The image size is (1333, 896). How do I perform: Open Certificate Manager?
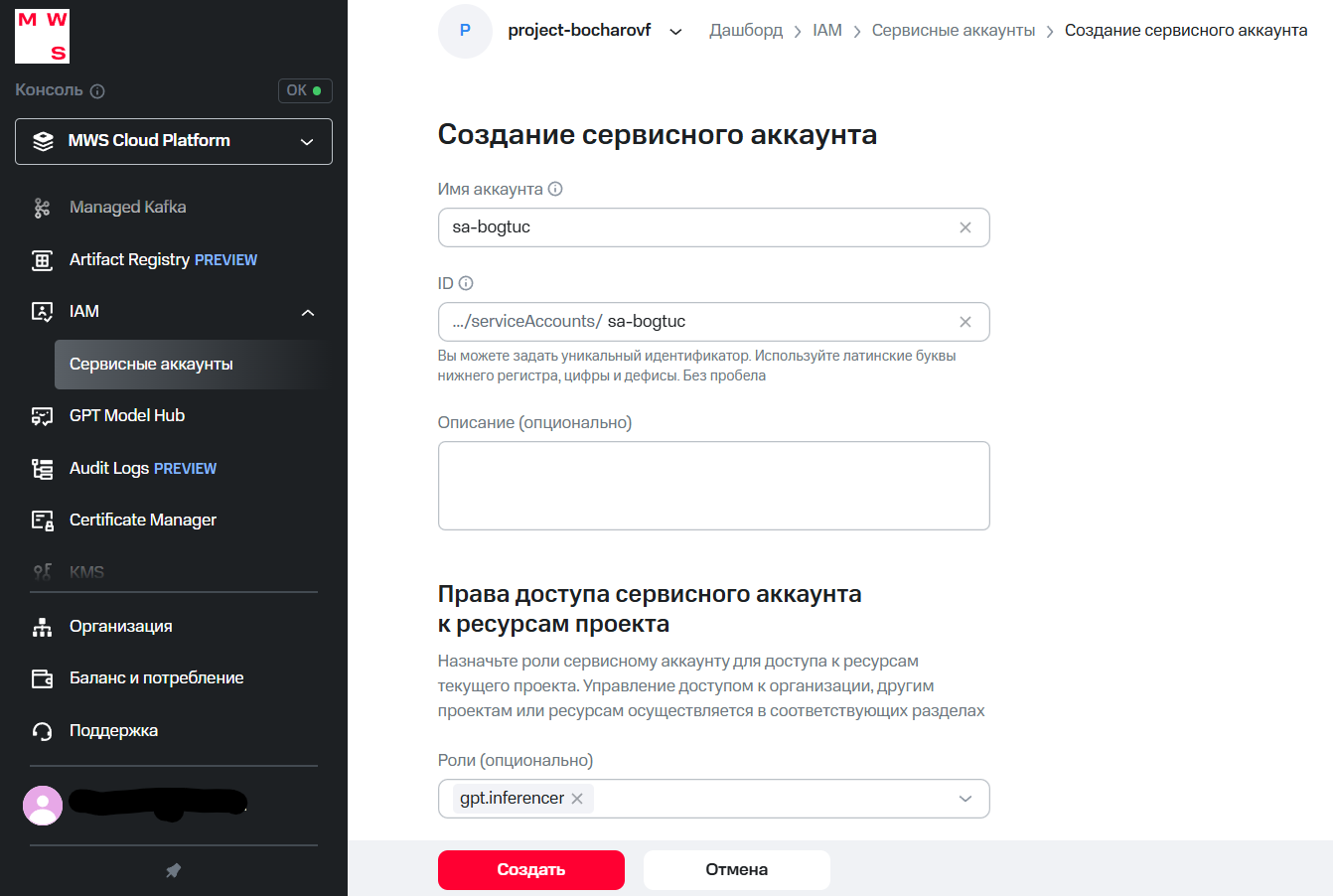pos(143,520)
